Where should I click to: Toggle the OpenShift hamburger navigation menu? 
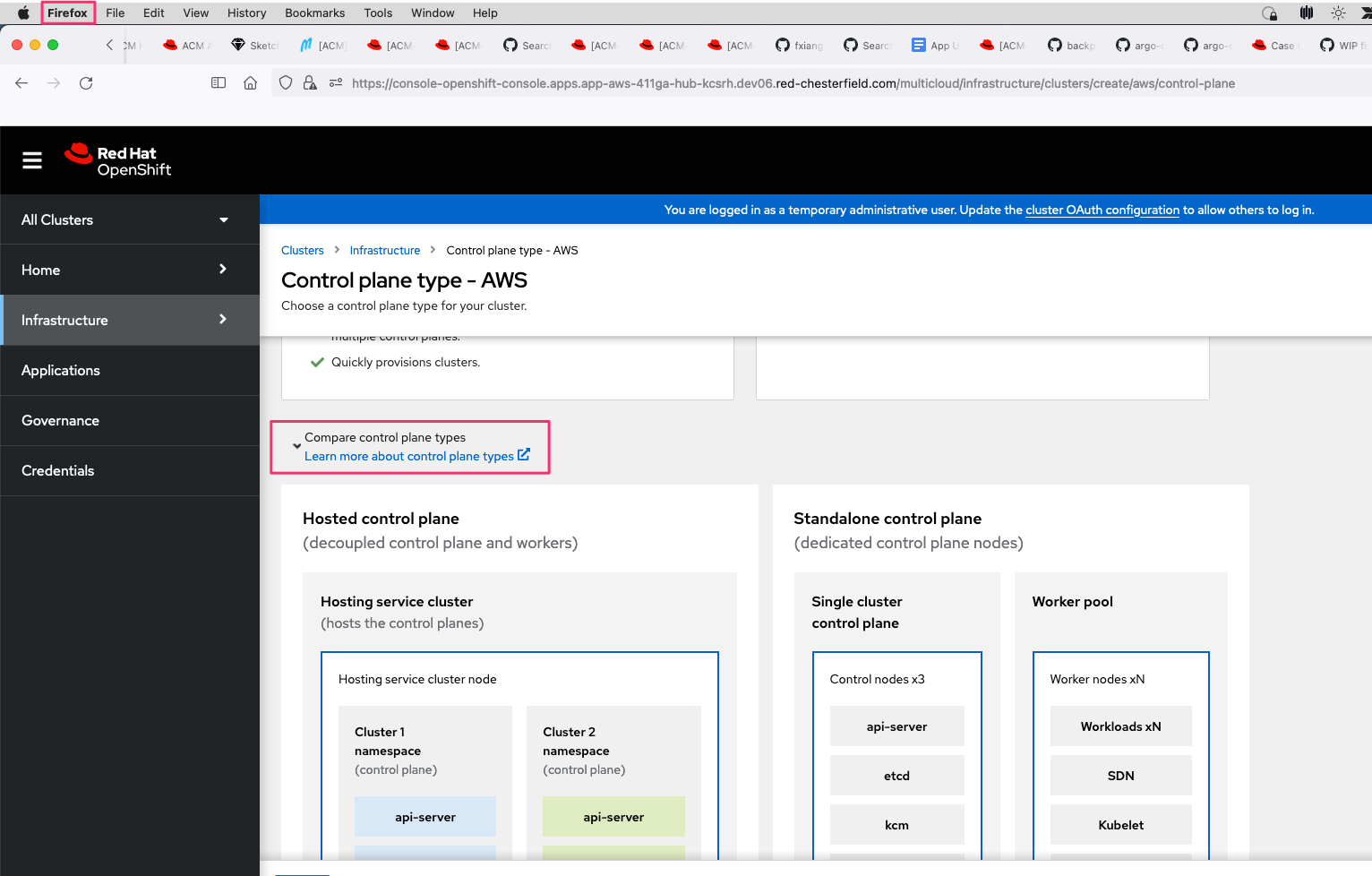coord(32,160)
